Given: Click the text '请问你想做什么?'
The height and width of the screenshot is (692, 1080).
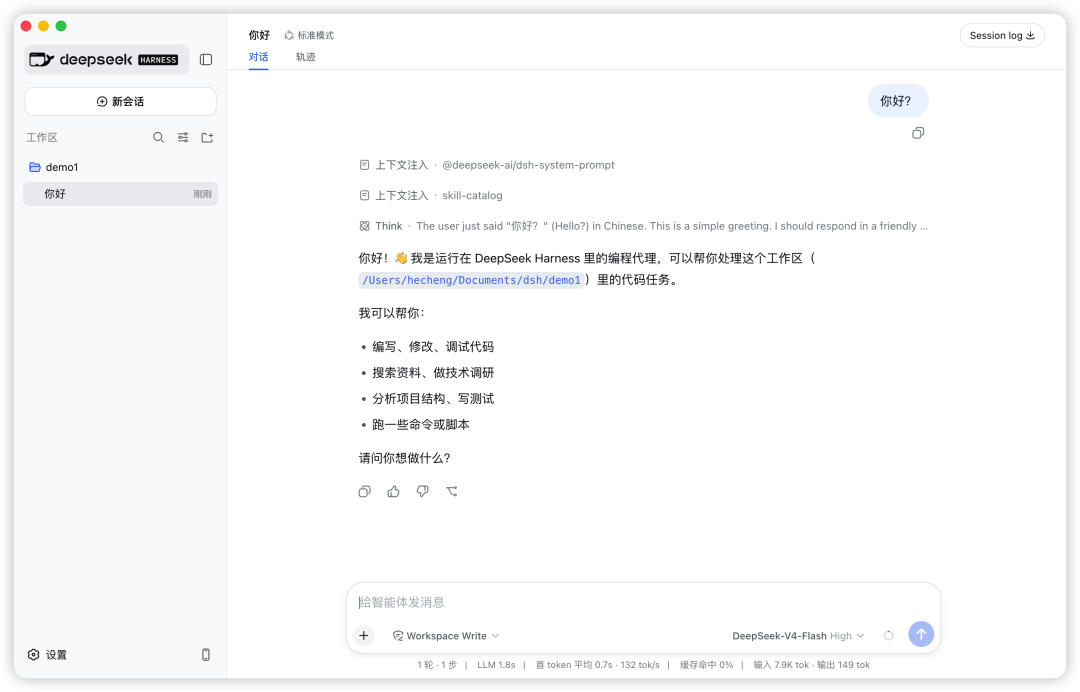Looking at the screenshot, I should (x=404, y=459).
